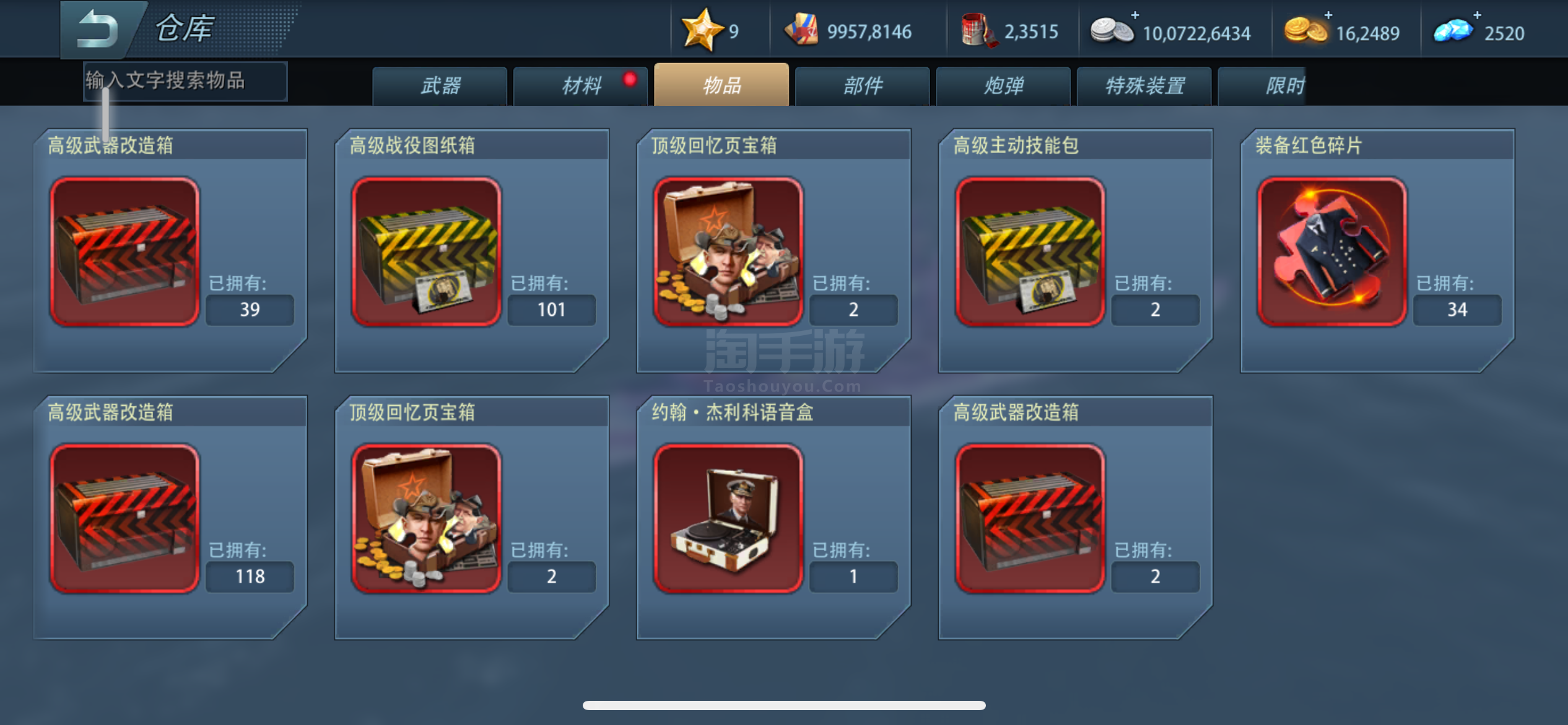Switch to the 武器 tab
The width and height of the screenshot is (1568, 725).
(x=440, y=86)
